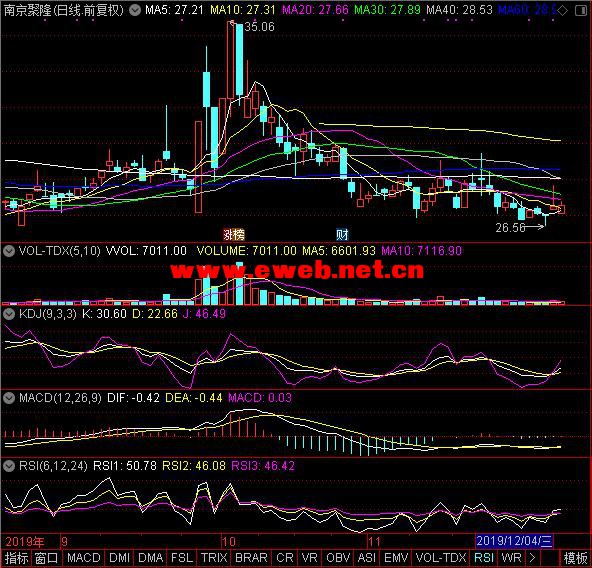Select the MACD indicator tab
The image size is (592, 568).
84,558
